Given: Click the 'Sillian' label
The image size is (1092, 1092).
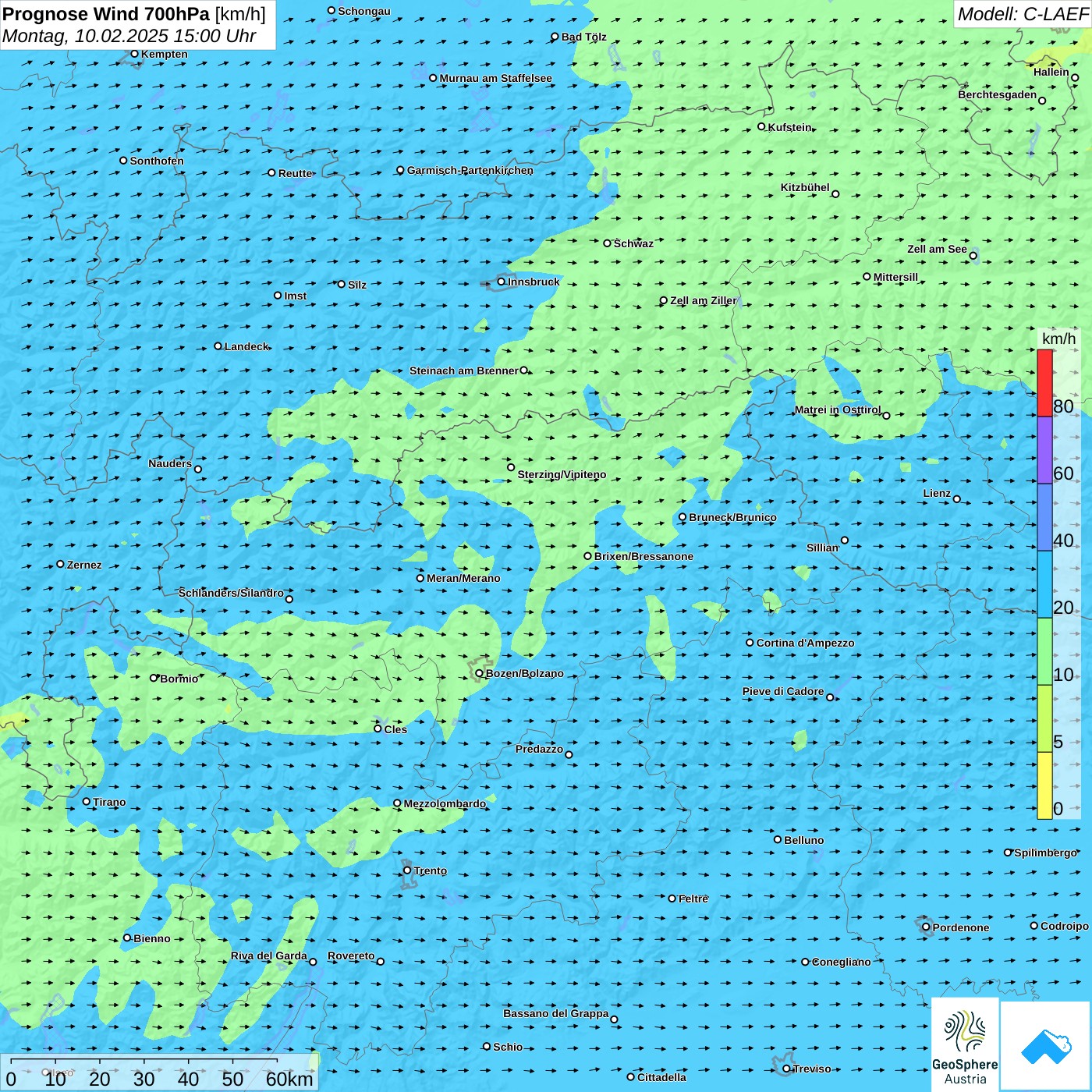Looking at the screenshot, I should pyautogui.click(x=822, y=548).
